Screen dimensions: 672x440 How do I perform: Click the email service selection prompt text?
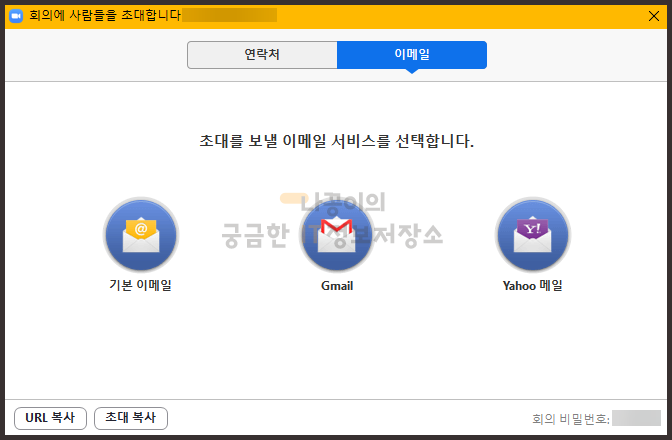pos(337,141)
